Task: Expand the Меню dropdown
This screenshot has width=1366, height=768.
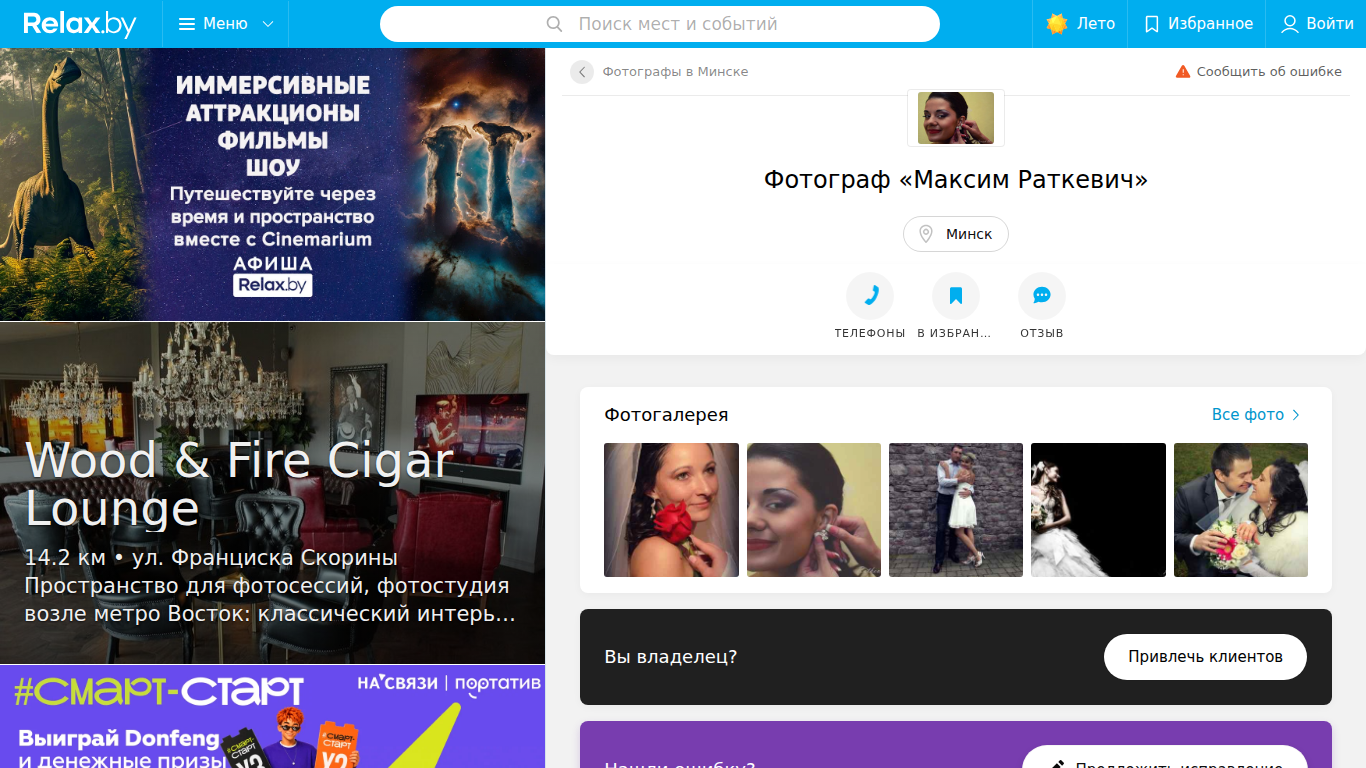Action: coord(226,24)
